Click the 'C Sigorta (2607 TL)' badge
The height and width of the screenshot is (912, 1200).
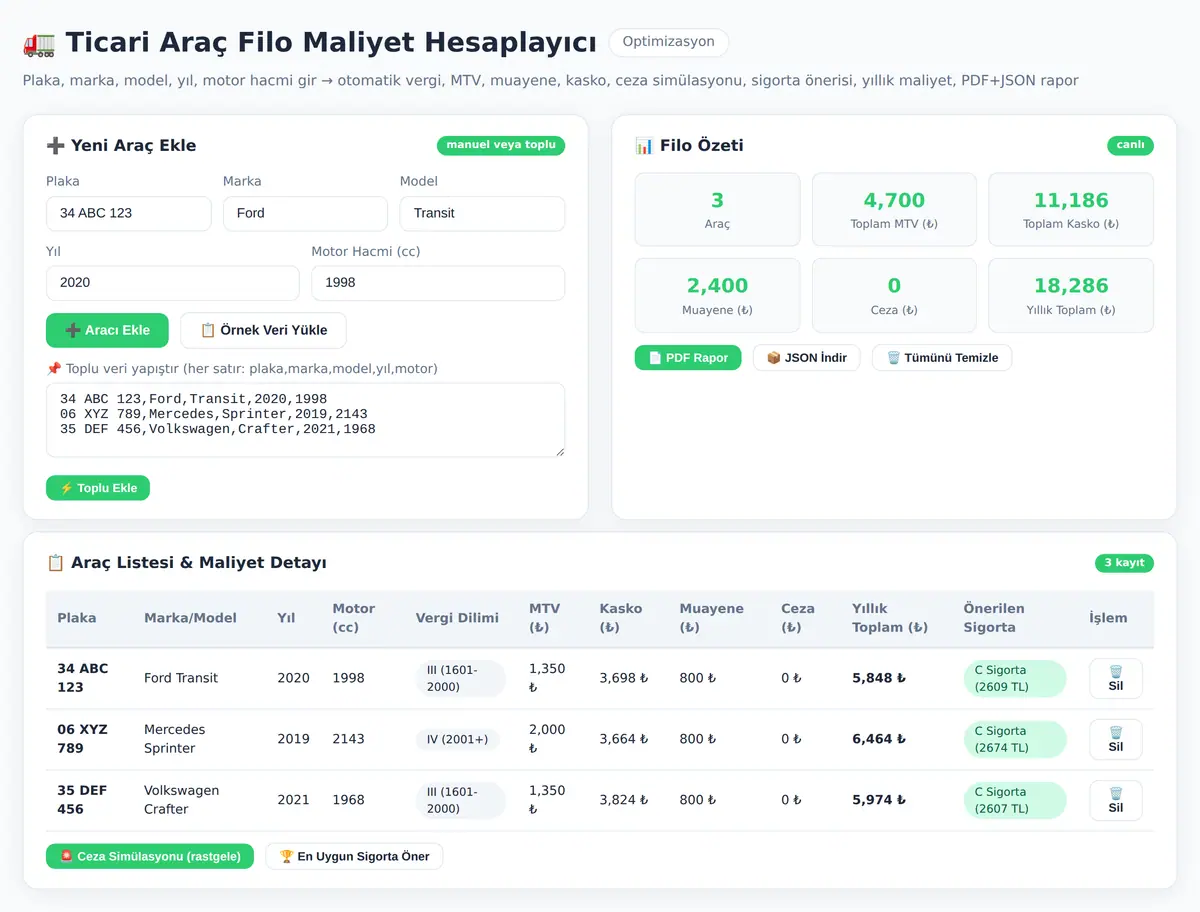click(1015, 801)
